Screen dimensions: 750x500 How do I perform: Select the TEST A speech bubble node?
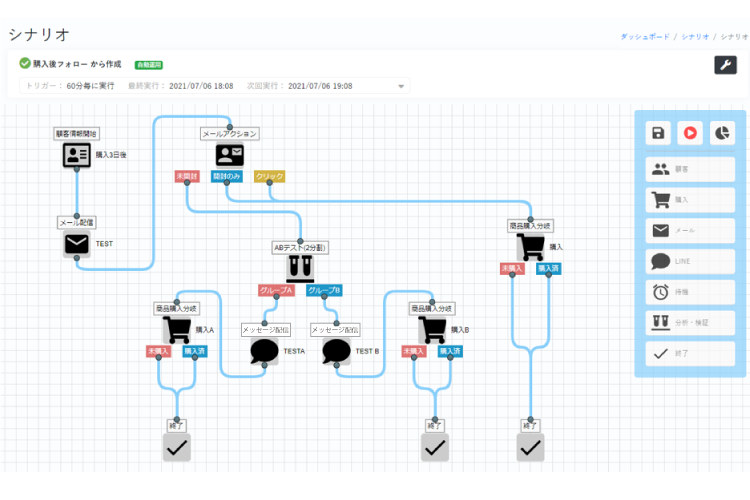(264, 351)
